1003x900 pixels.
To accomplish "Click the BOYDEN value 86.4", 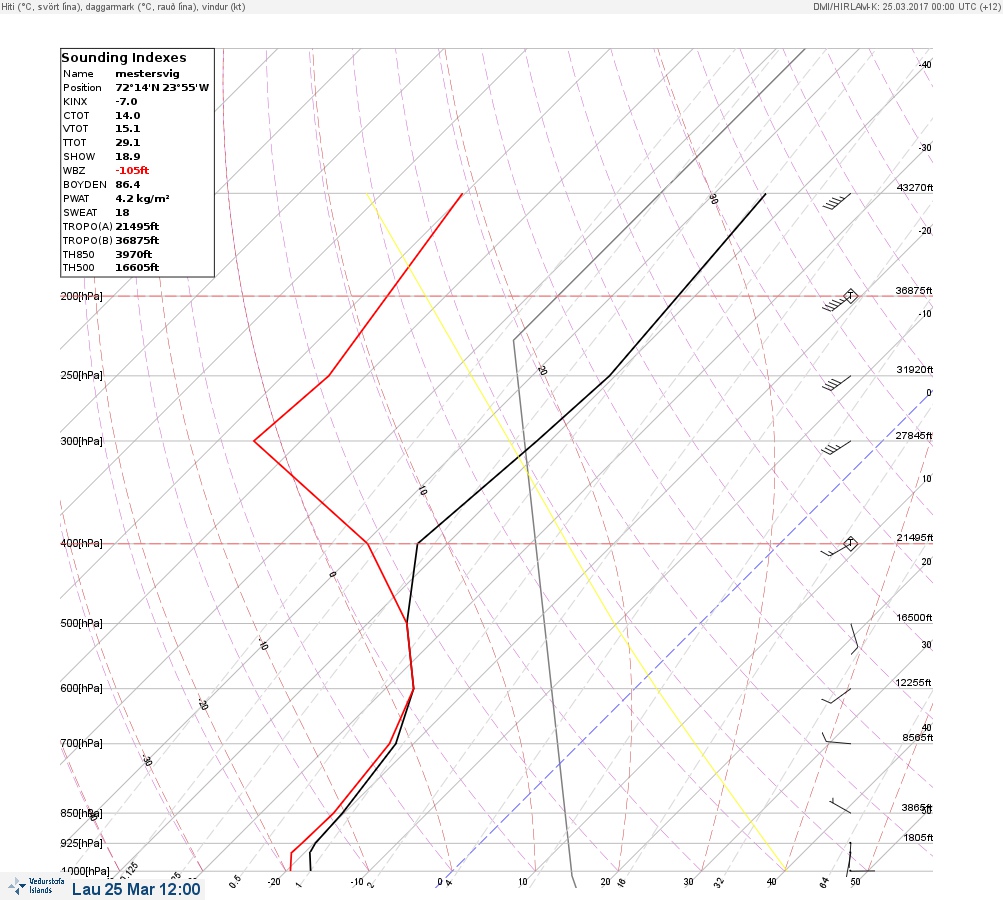I will (x=128, y=184).
